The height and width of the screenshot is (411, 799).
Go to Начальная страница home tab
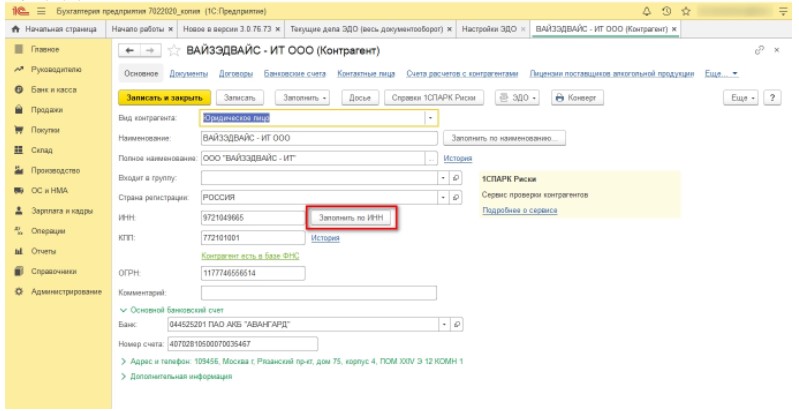point(54,29)
